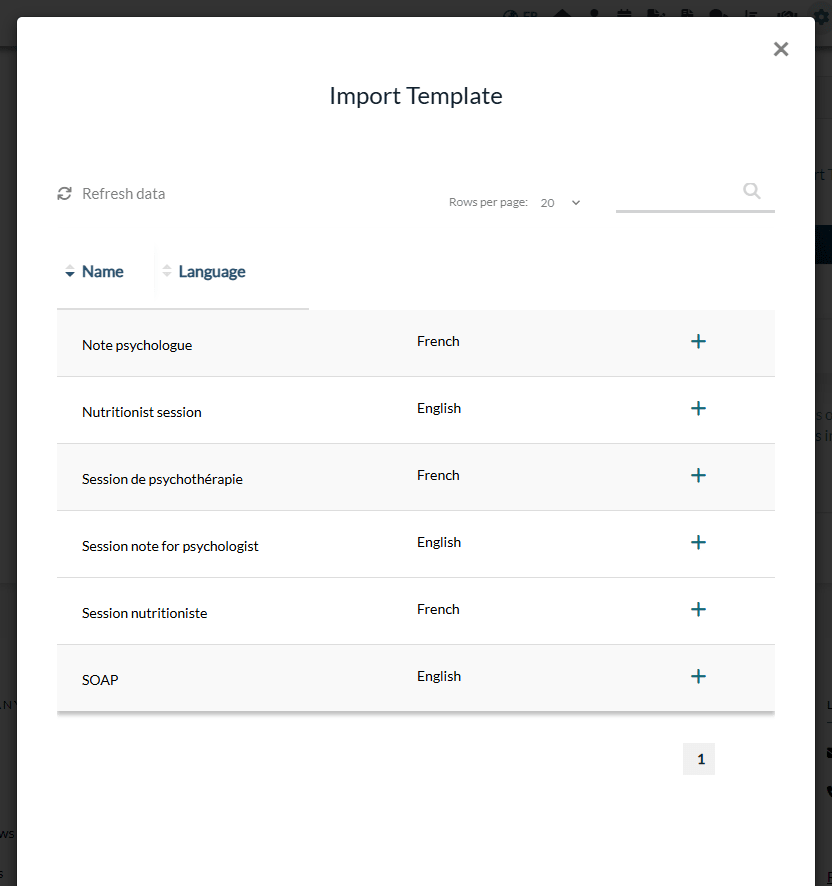Select the Note psychologue row name

137,345
